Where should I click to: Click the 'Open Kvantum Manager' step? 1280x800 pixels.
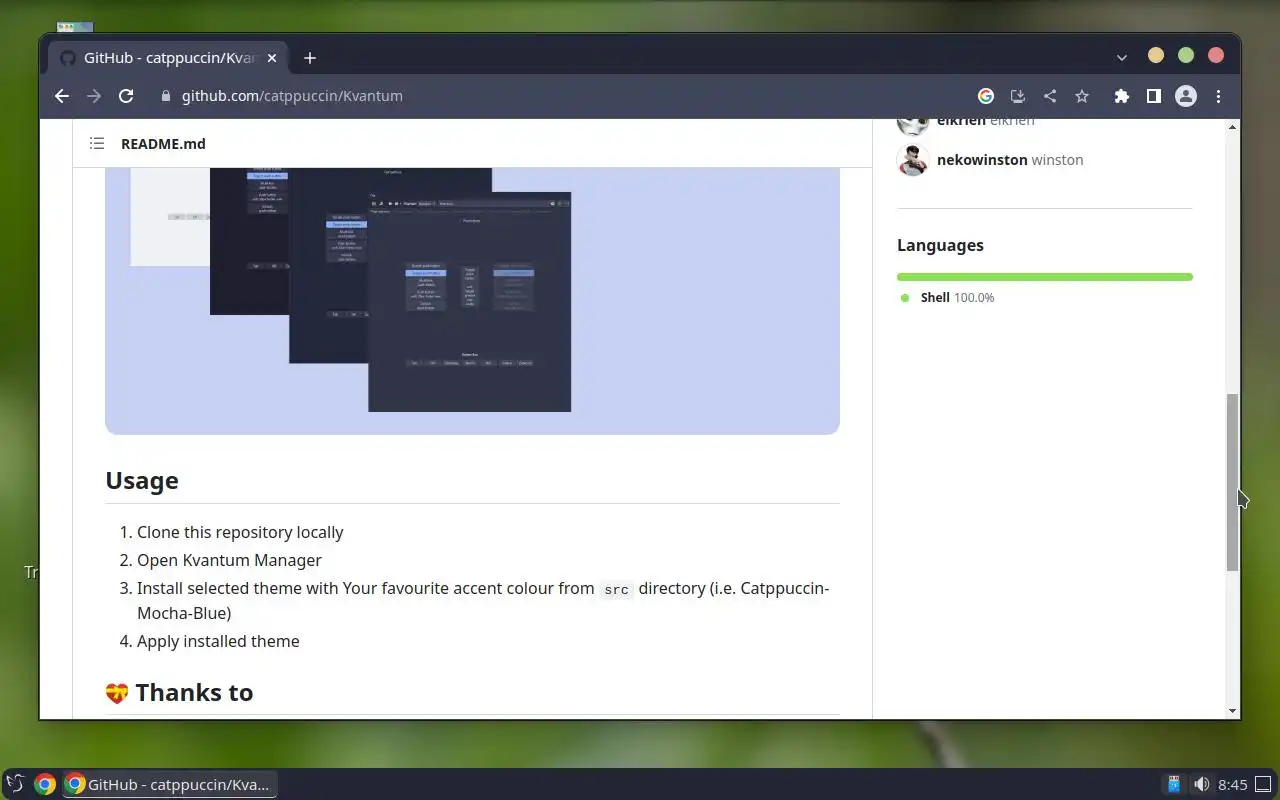point(229,560)
